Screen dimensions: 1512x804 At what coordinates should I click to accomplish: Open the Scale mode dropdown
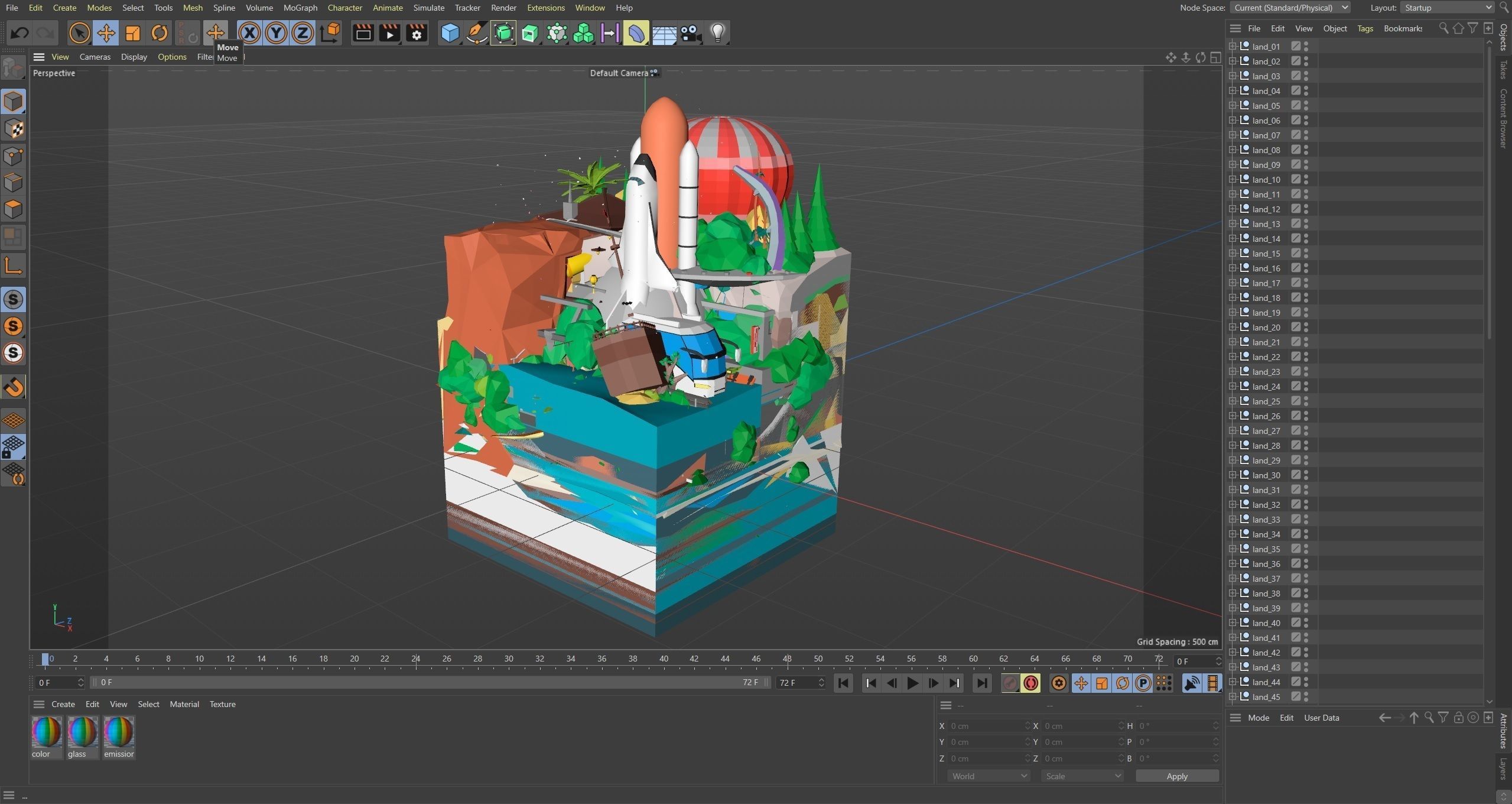point(1082,776)
